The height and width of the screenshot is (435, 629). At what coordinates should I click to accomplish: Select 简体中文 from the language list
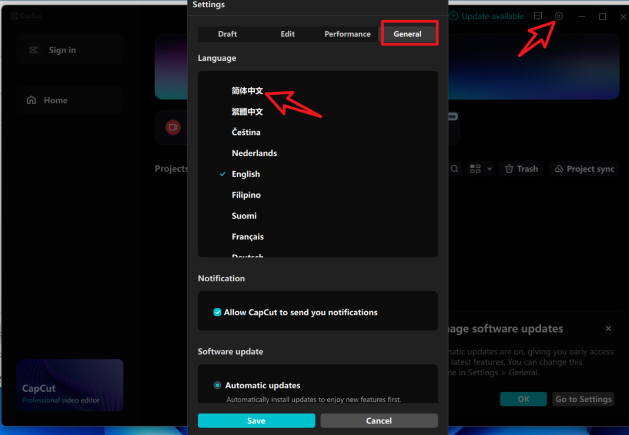pos(247,90)
